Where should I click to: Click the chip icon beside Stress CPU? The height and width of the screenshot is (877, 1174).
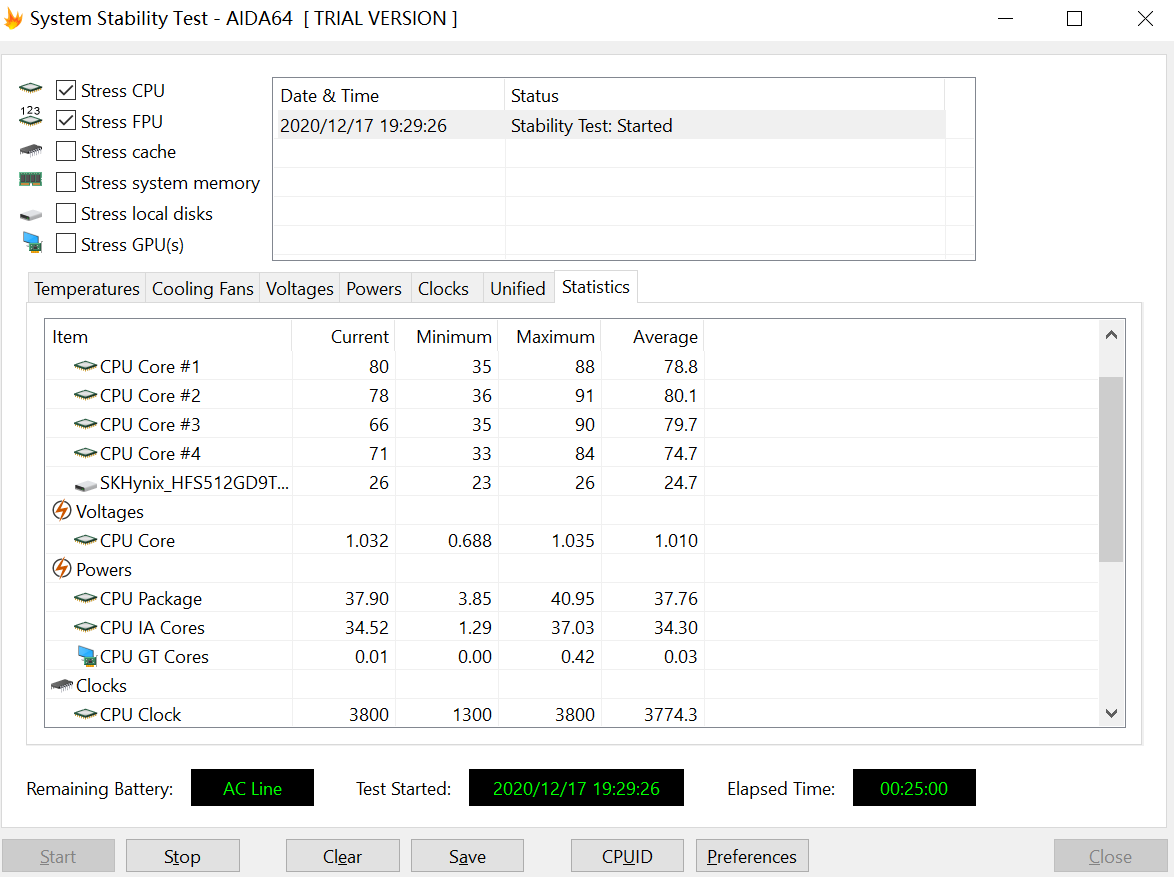tap(31, 88)
